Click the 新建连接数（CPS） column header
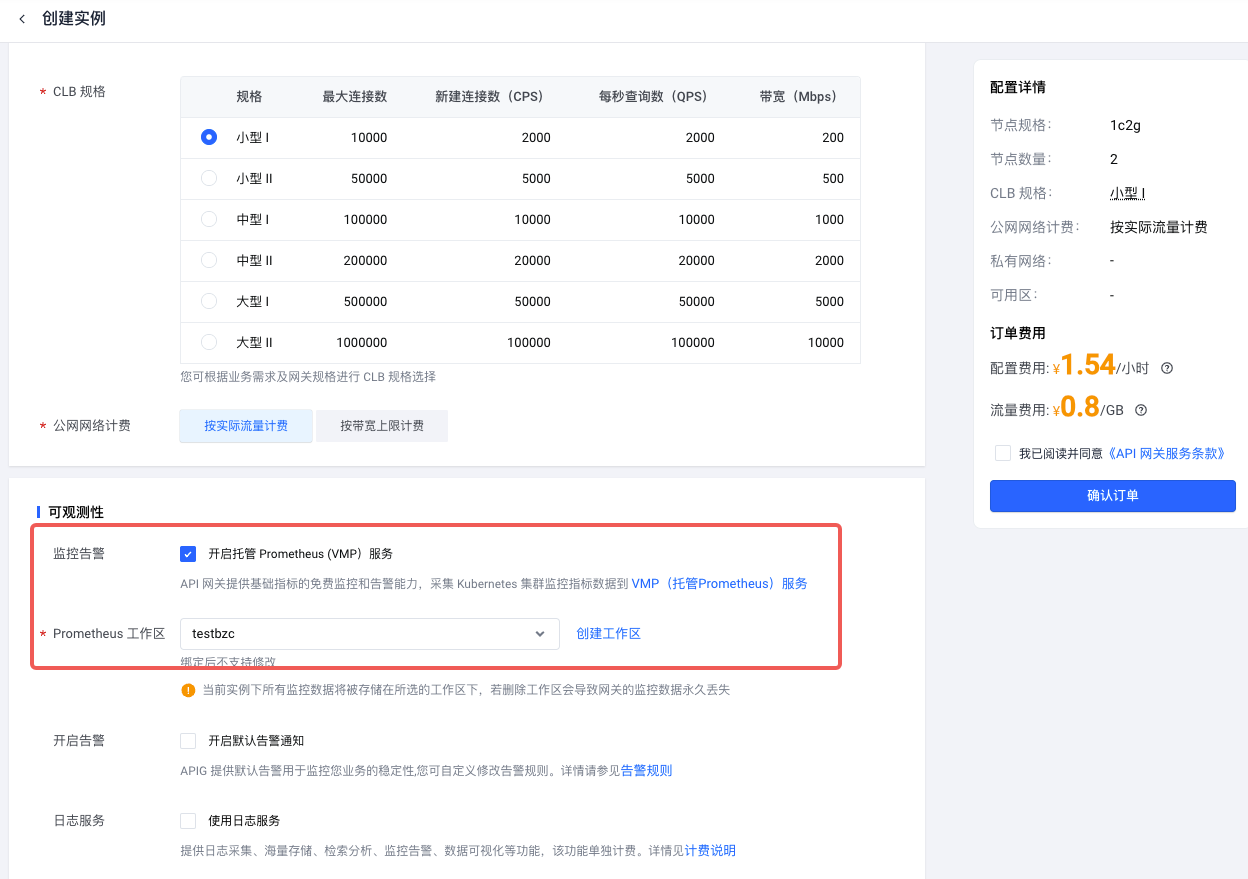The image size is (1248, 879). point(493,97)
